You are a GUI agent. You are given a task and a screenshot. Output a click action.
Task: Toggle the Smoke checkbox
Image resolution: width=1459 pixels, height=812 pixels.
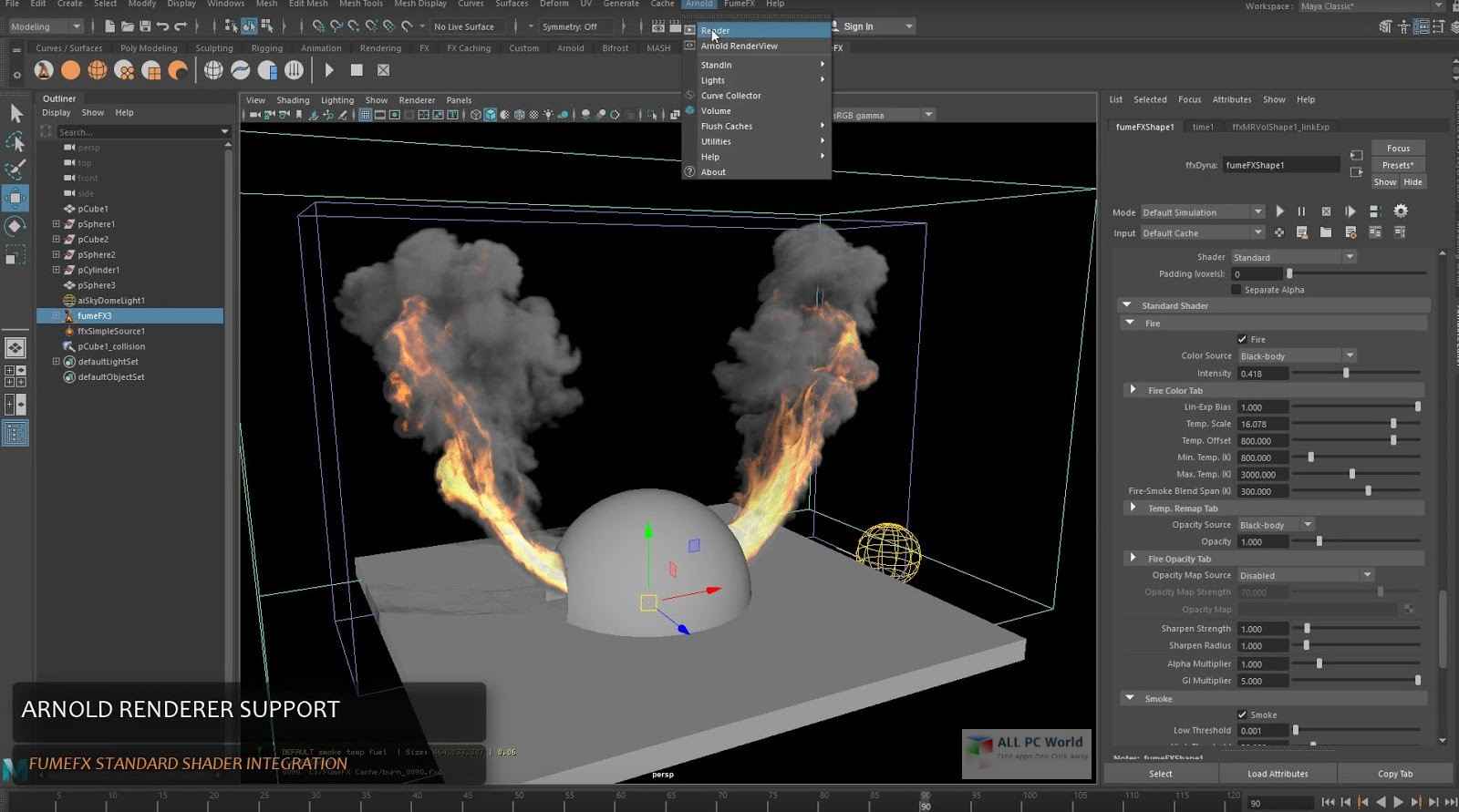[x=1242, y=714]
